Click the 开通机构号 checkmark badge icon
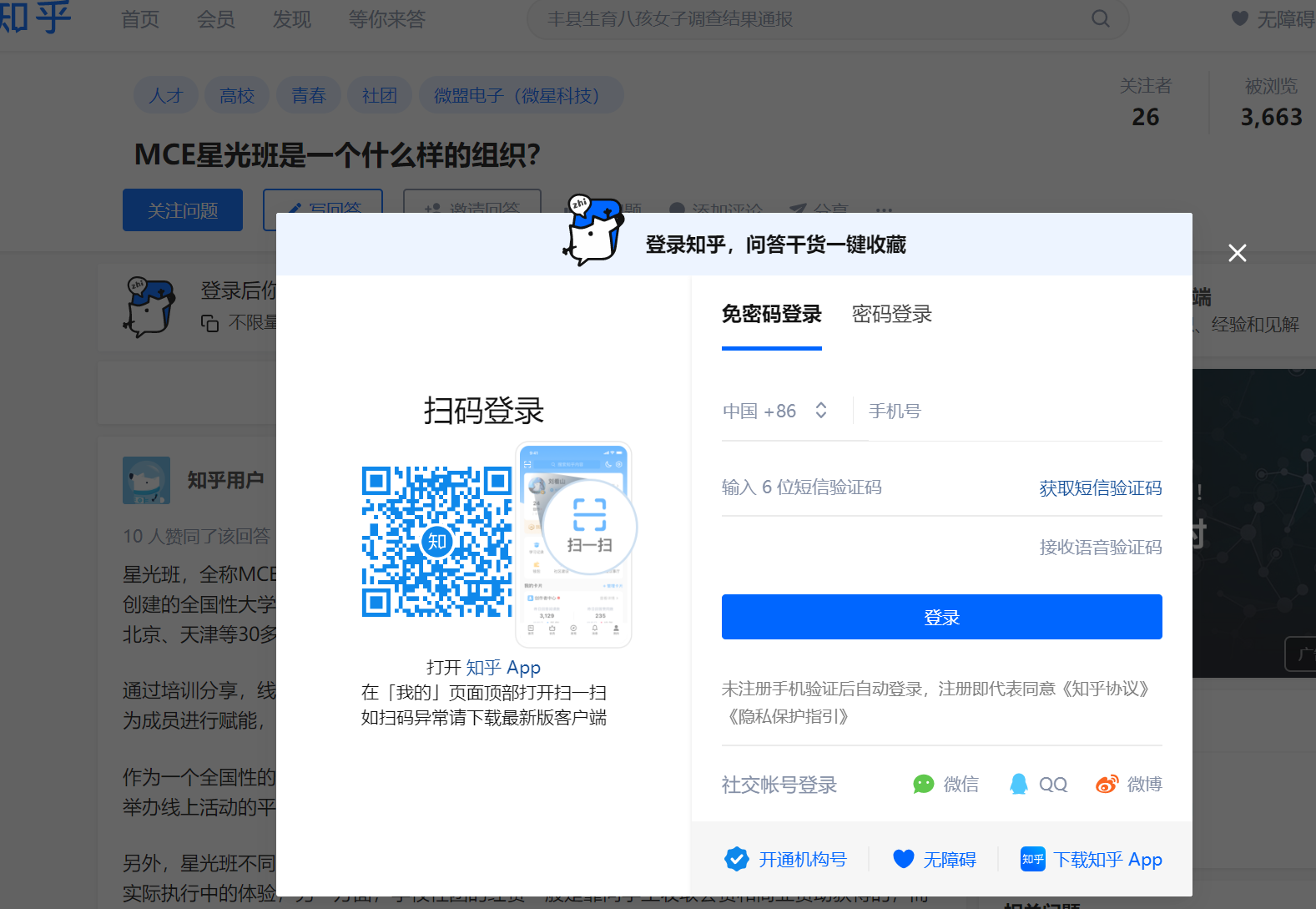 click(736, 859)
